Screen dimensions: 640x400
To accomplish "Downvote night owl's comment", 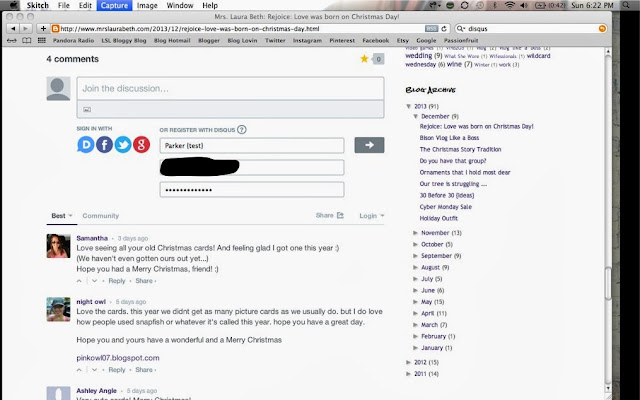I will (x=94, y=370).
